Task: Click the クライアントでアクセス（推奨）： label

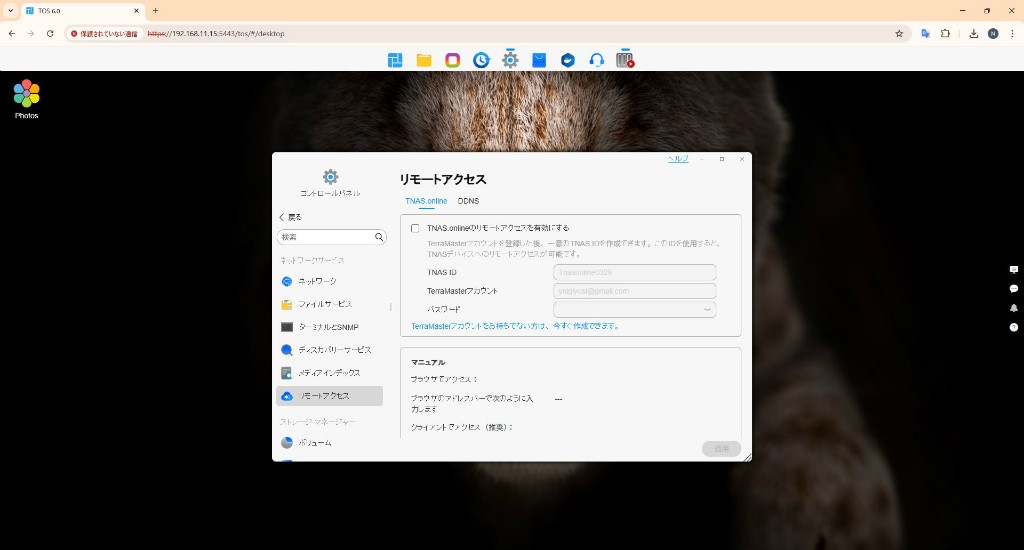Action: tap(462, 427)
